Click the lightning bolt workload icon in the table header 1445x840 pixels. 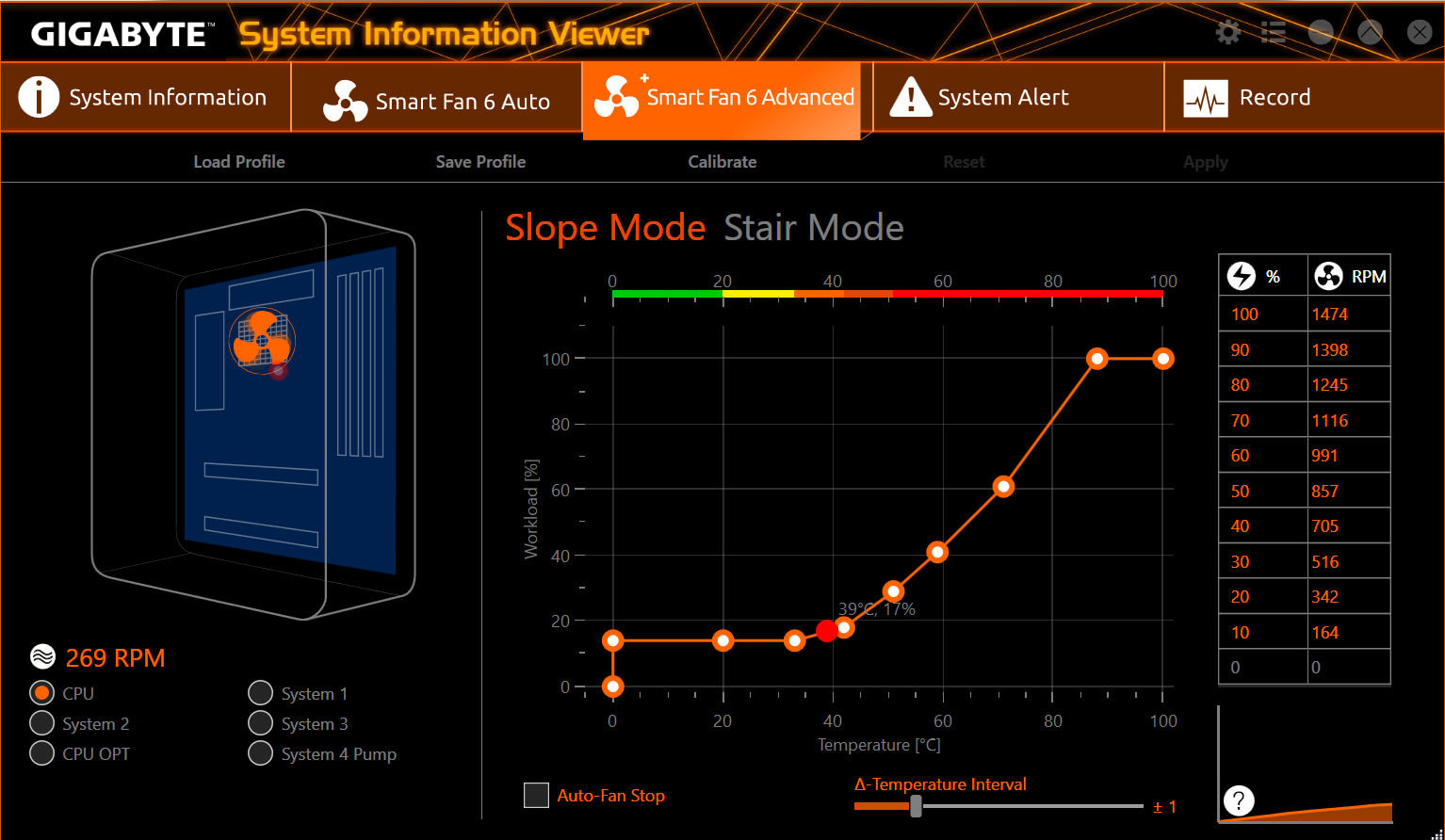coord(1242,276)
